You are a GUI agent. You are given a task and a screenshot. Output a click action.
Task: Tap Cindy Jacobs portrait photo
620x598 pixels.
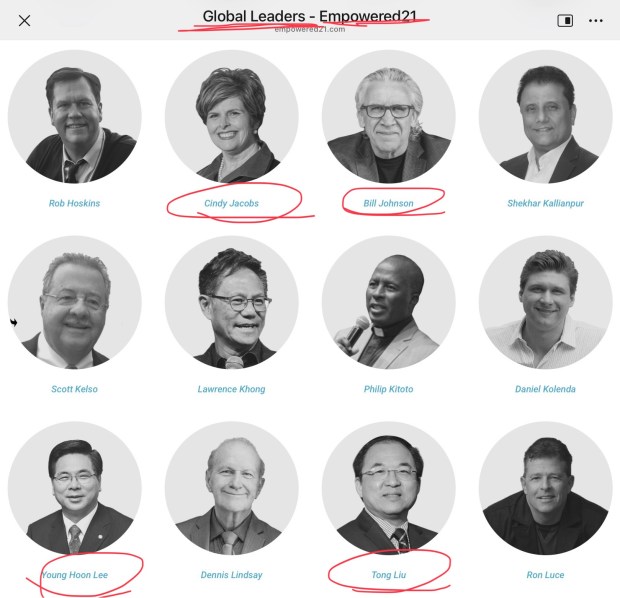pos(232,117)
